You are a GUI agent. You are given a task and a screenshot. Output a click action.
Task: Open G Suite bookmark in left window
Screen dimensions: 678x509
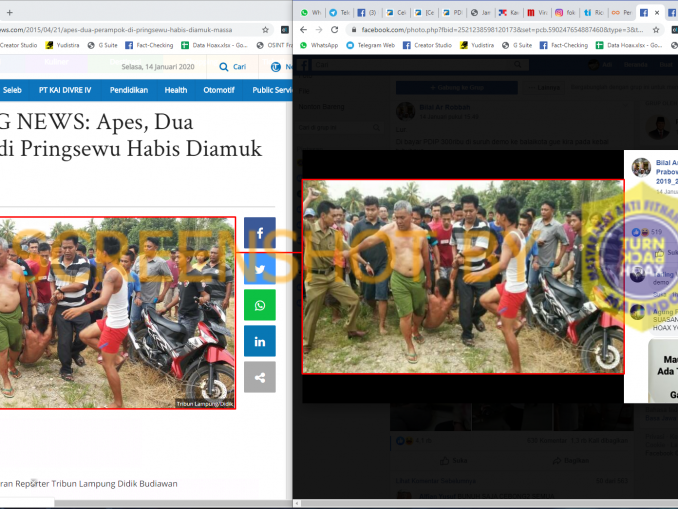tap(102, 45)
